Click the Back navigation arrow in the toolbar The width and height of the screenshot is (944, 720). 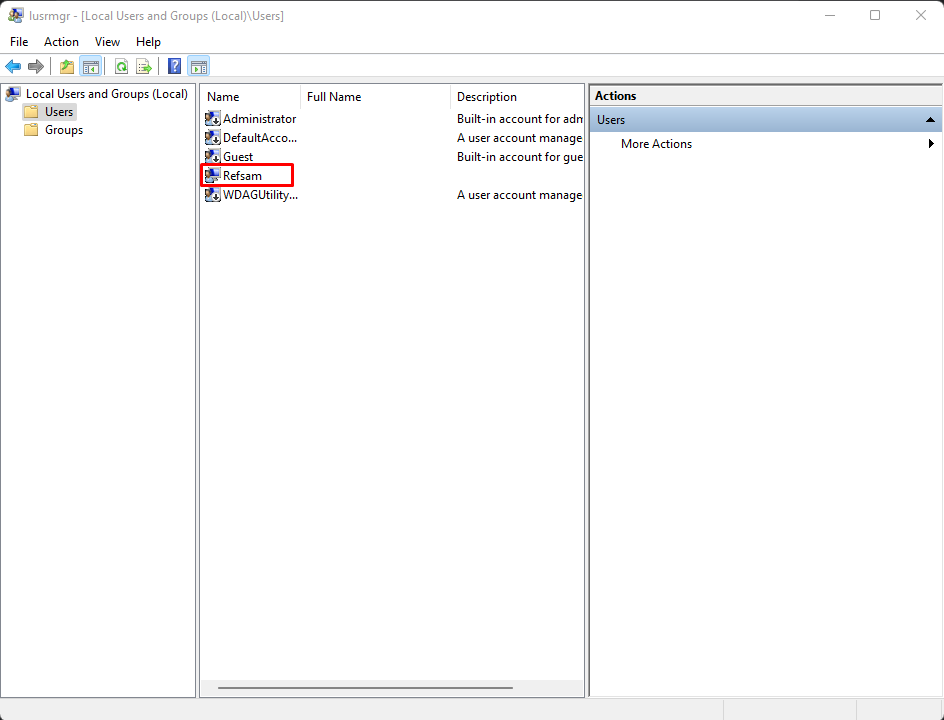tap(13, 66)
